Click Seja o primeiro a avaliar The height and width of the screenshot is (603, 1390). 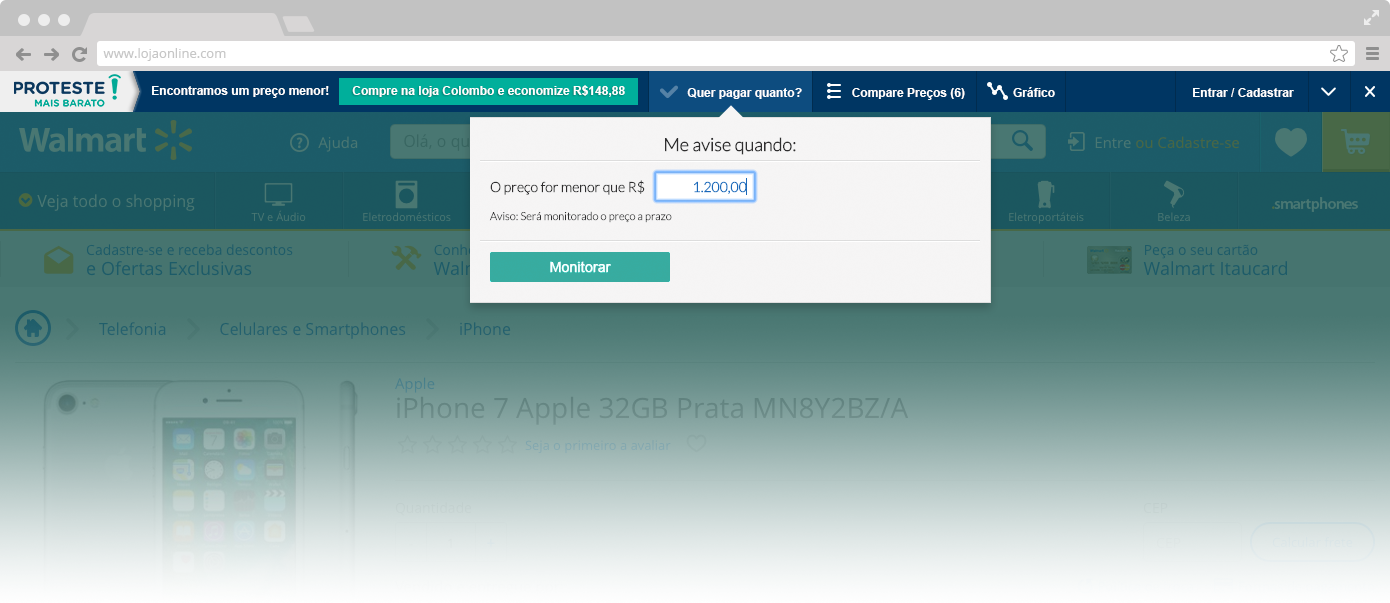[597, 445]
